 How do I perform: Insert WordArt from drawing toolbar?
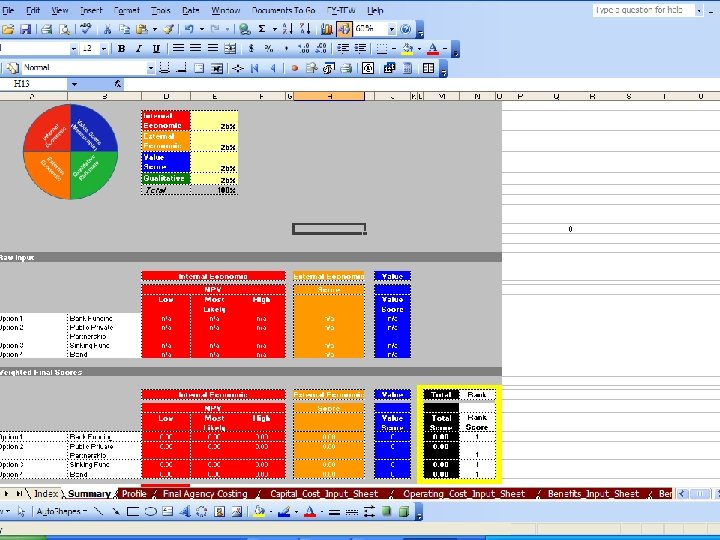[185, 511]
